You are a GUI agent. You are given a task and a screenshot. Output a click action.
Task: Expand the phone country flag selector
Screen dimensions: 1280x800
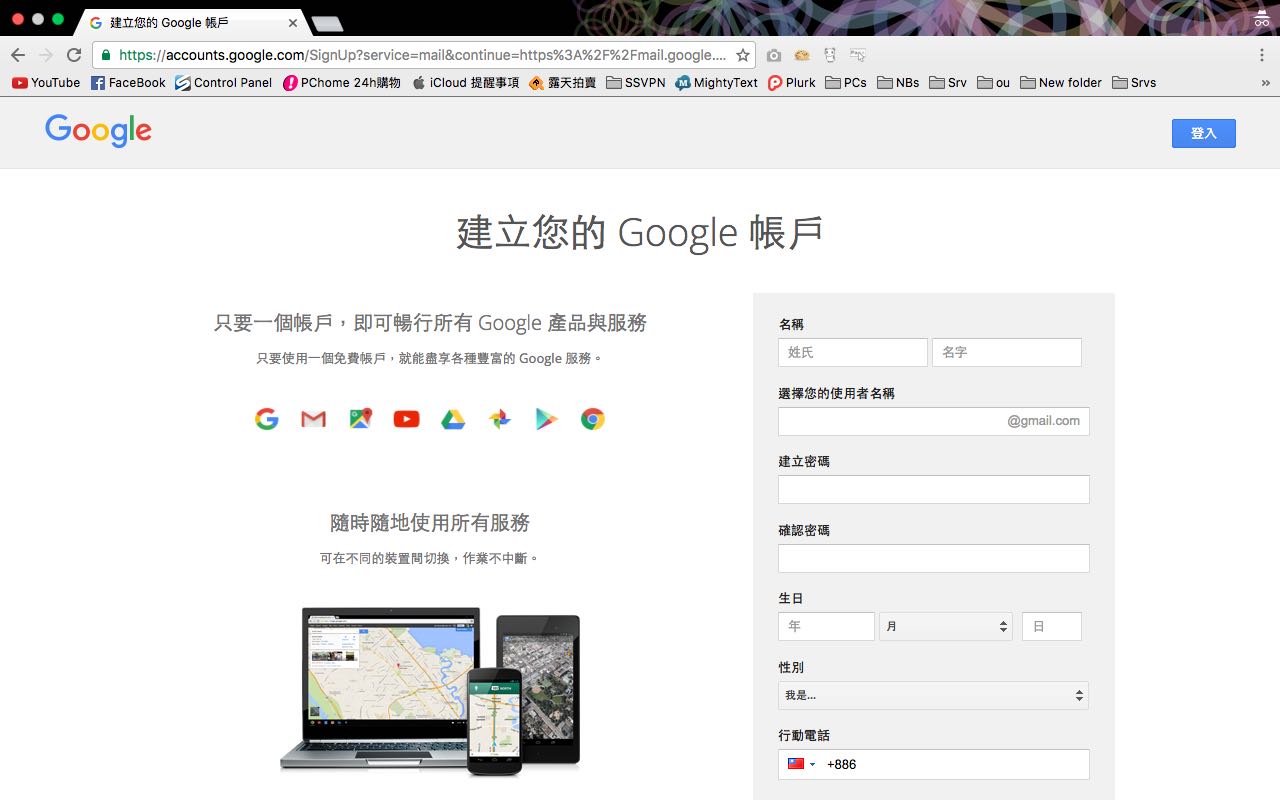point(801,764)
